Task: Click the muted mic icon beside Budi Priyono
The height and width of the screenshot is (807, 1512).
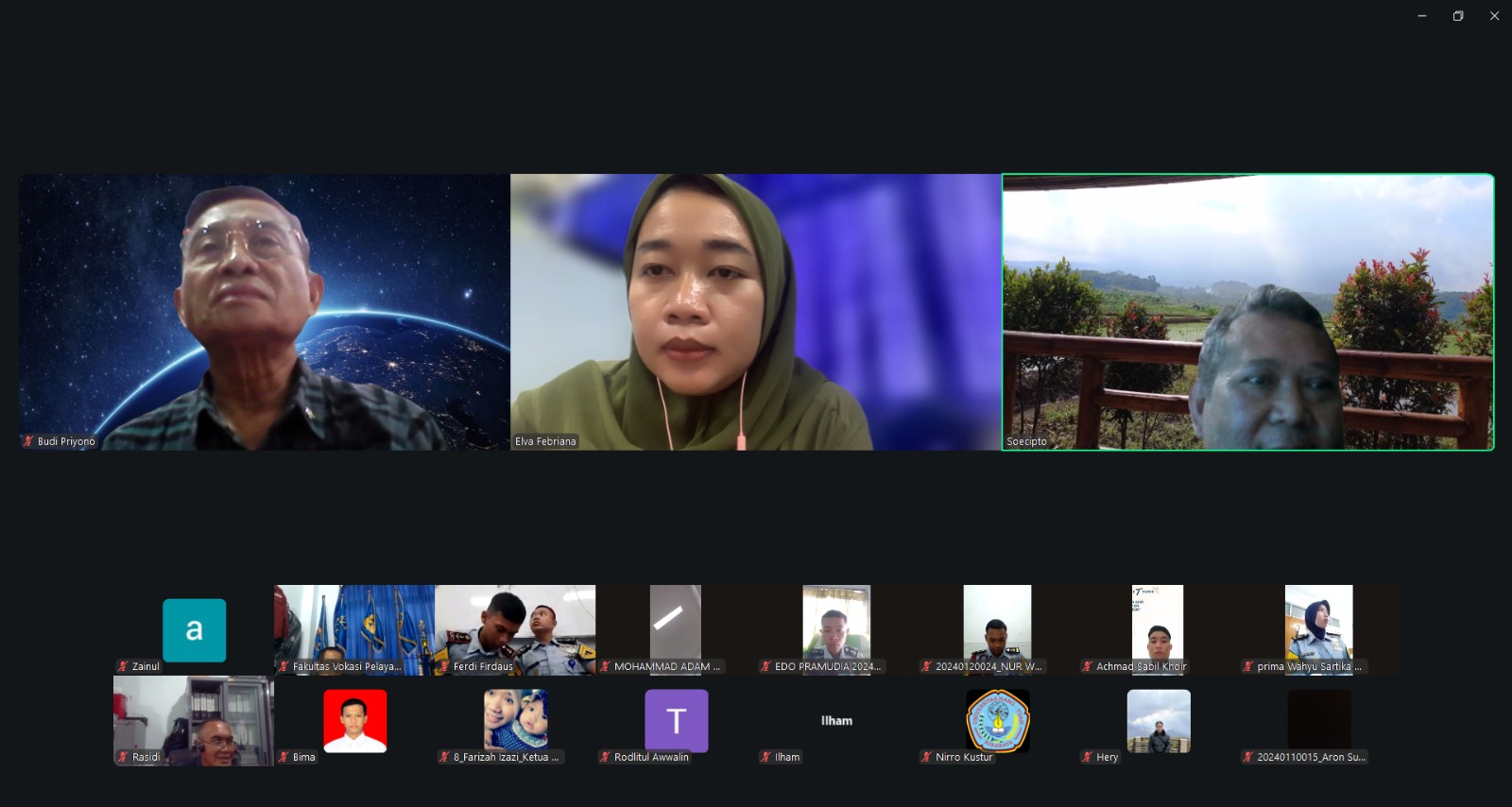Action: [28, 441]
